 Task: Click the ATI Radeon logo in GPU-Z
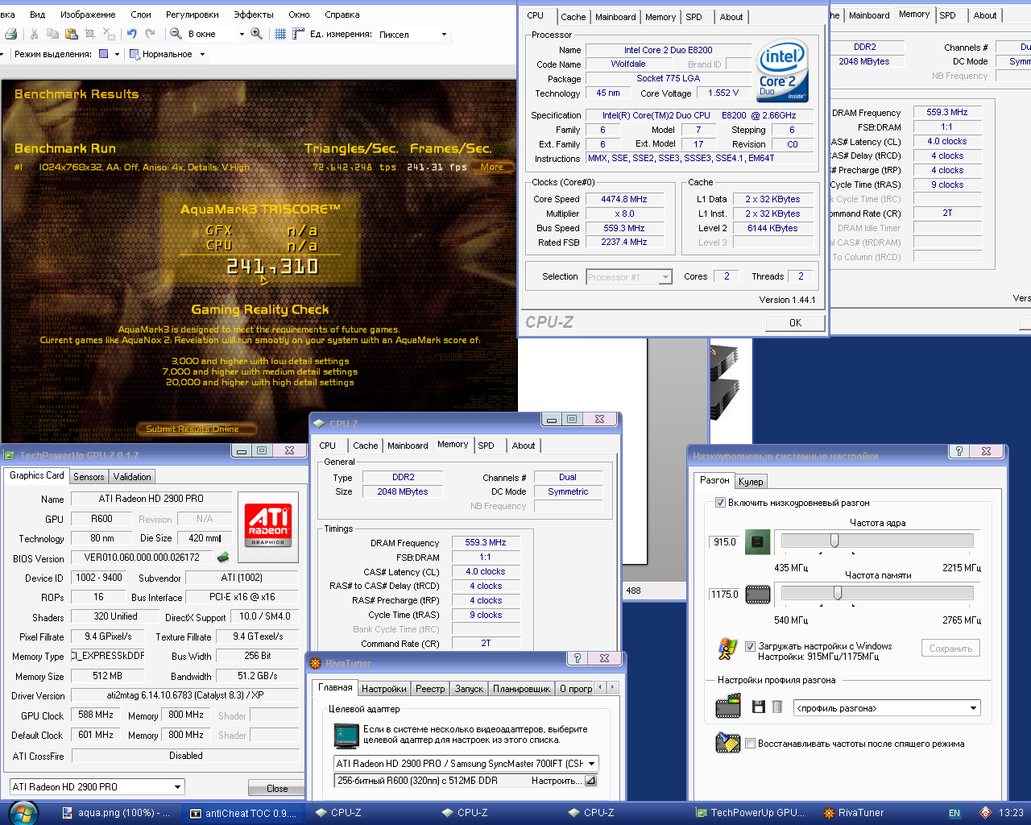point(268,526)
